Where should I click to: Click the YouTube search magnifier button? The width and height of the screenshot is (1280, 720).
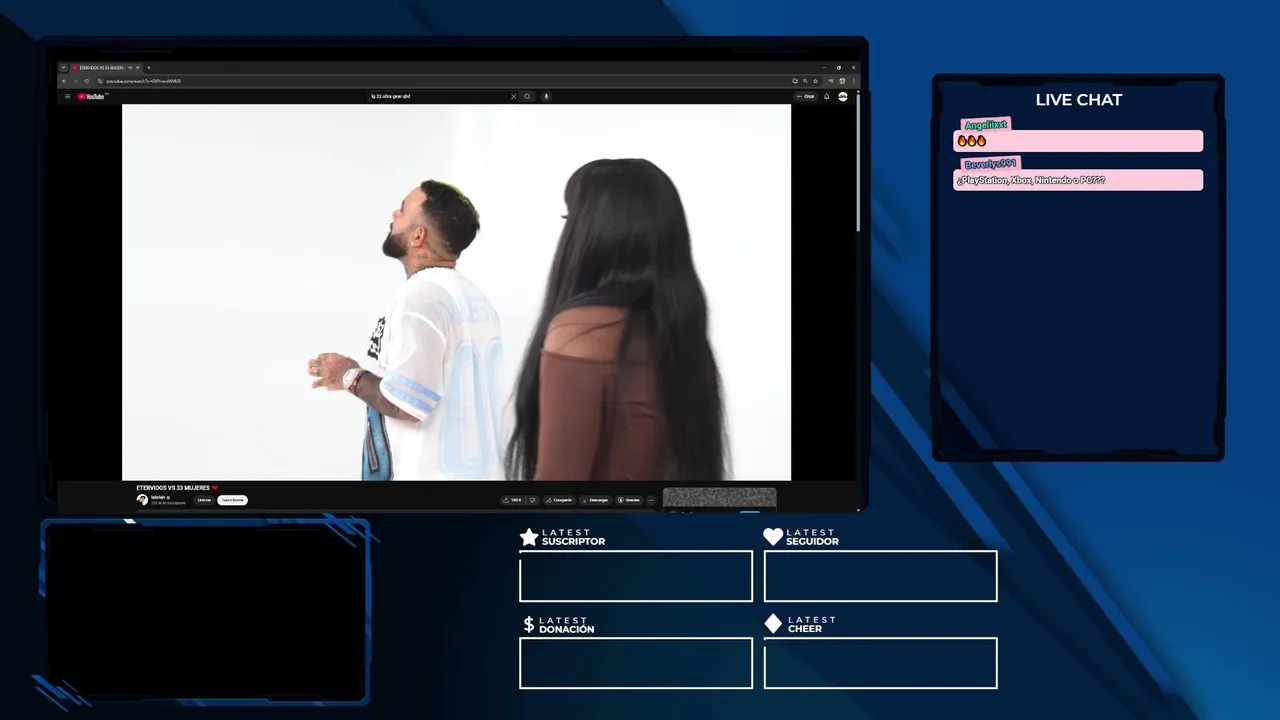tap(528, 96)
